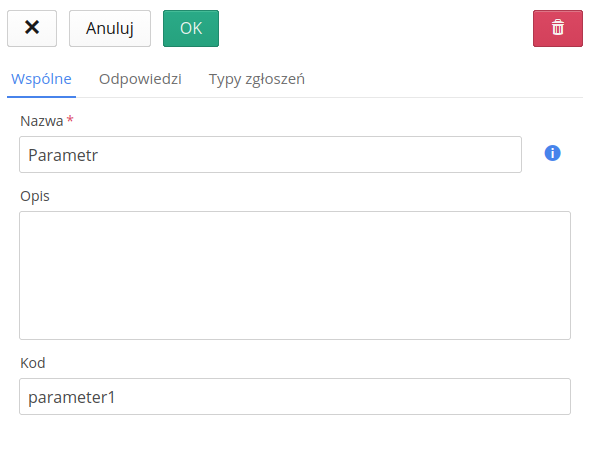Viewport: 593px width, 465px height.
Task: Open the Odpowiedzi tab
Action: pos(140,79)
